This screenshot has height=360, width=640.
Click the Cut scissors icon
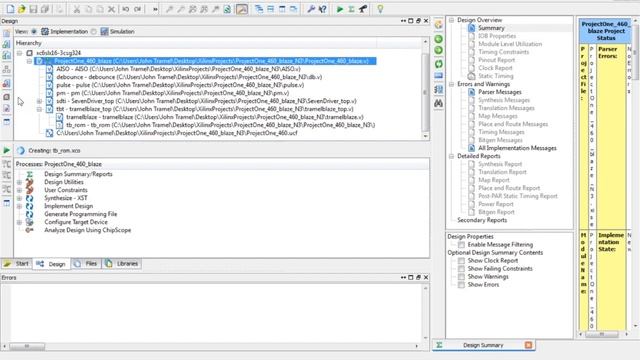(77, 9)
